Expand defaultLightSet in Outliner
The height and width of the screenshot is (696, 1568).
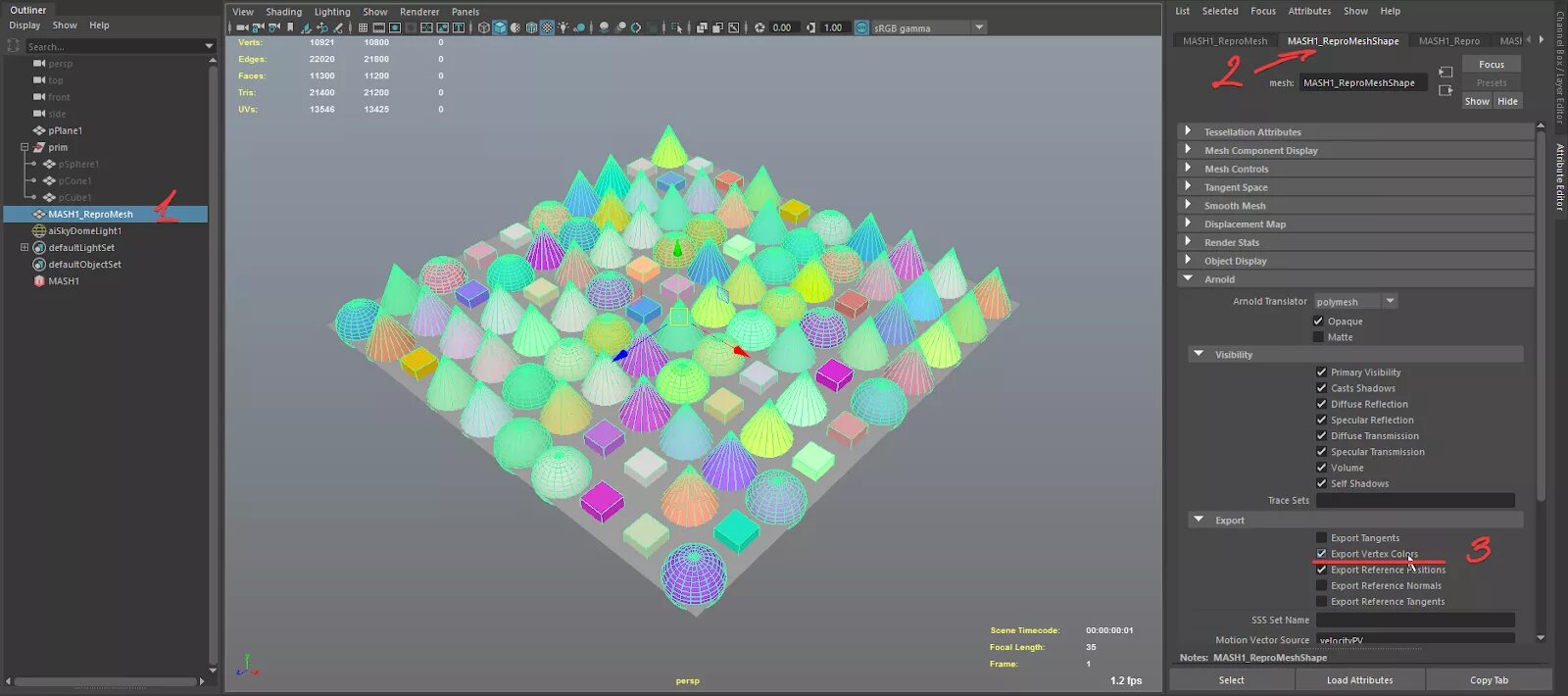pyautogui.click(x=24, y=247)
